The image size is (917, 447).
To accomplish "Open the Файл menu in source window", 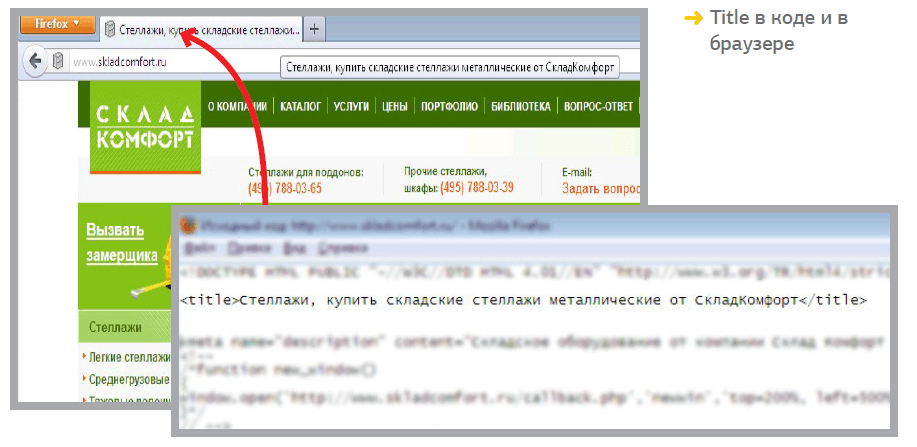I will (x=200, y=248).
